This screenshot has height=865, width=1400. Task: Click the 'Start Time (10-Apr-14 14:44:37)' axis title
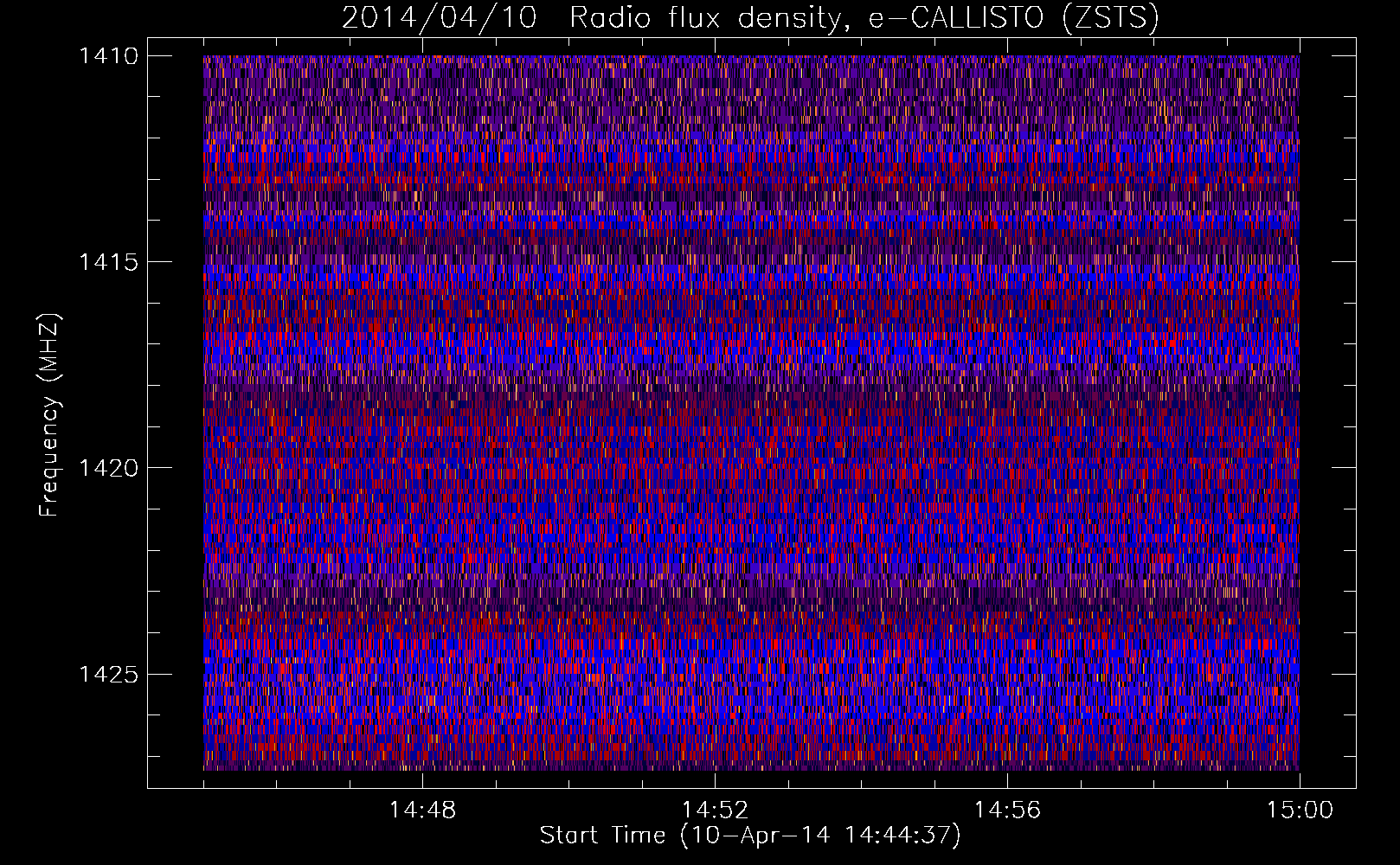[x=750, y=836]
